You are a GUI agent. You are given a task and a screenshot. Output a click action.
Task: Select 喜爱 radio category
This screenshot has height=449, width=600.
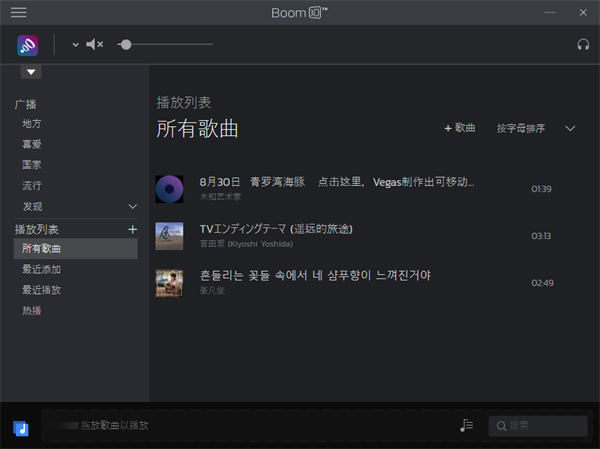32,144
